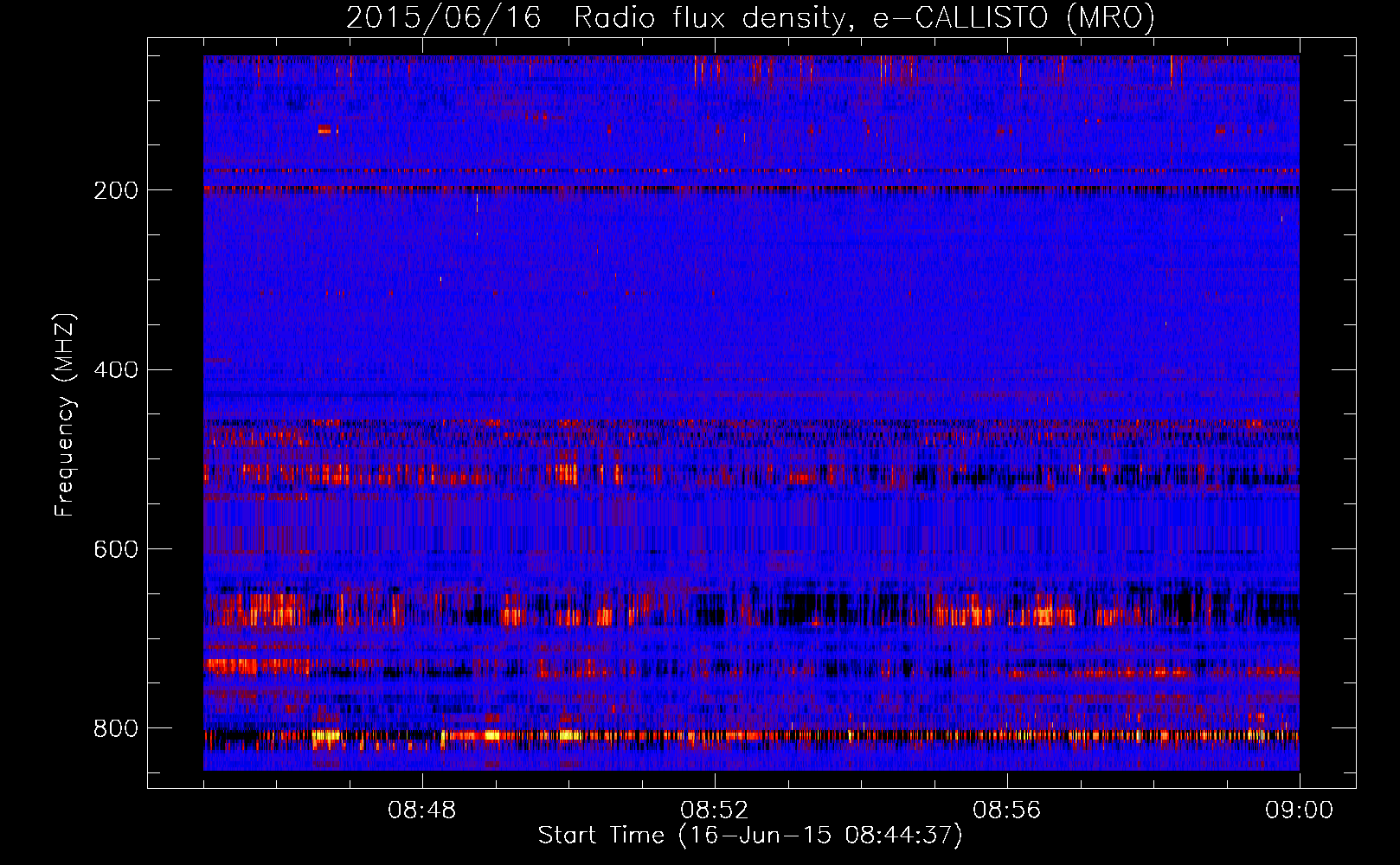Select the 800 frequency axis label
Screen dimensions: 1400x865
coord(116,728)
